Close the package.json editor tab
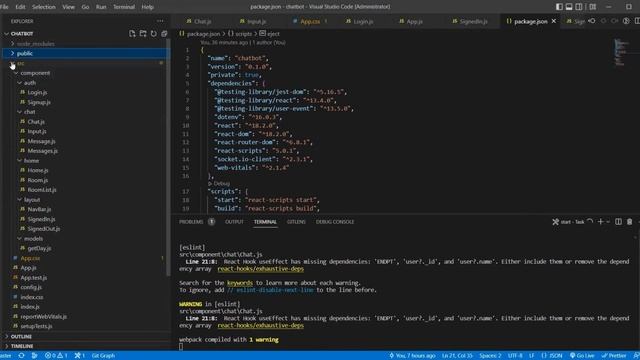This screenshot has width=640, height=360. click(x=554, y=21)
